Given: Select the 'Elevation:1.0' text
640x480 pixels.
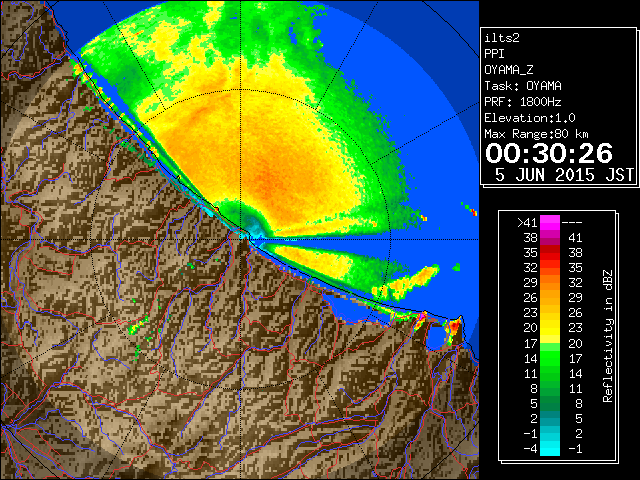Looking at the screenshot, I should click(x=530, y=118).
